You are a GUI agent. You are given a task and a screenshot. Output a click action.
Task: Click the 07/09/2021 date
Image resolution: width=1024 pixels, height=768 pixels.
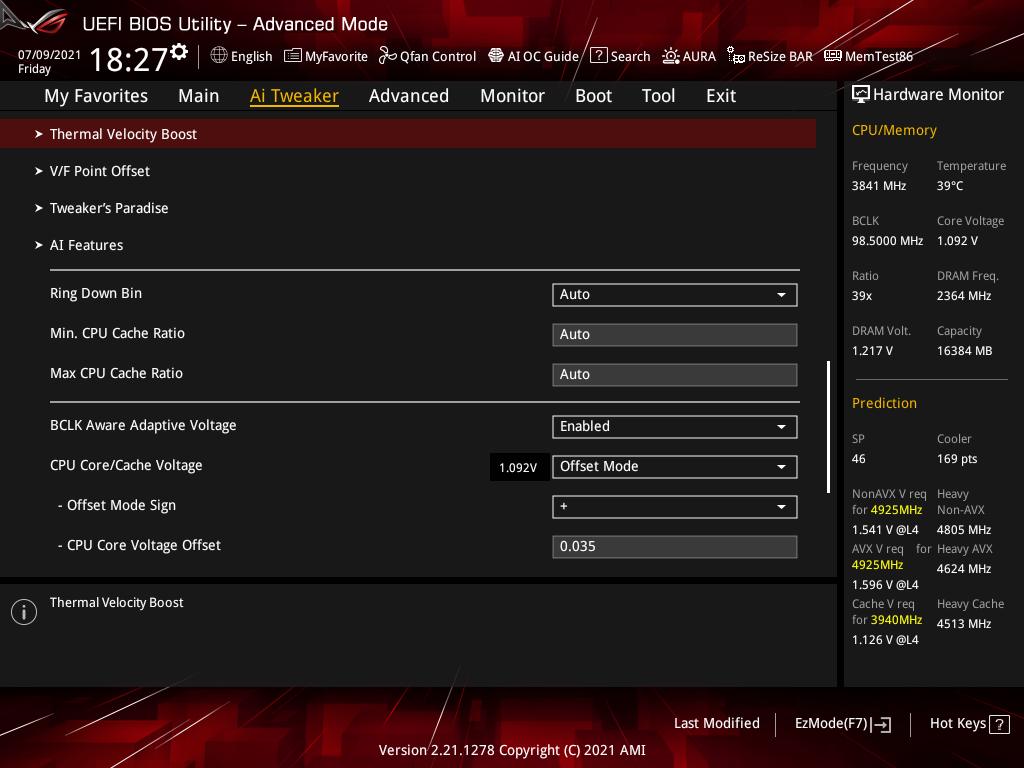coord(50,55)
